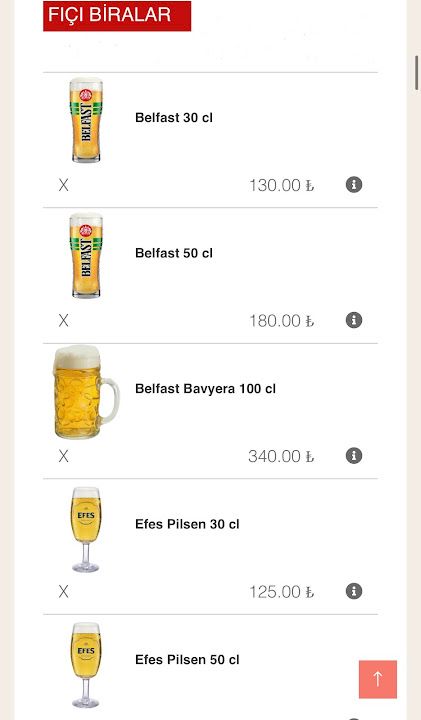
Task: Open the Efes Pilsen 30 cl title
Action: (x=187, y=524)
